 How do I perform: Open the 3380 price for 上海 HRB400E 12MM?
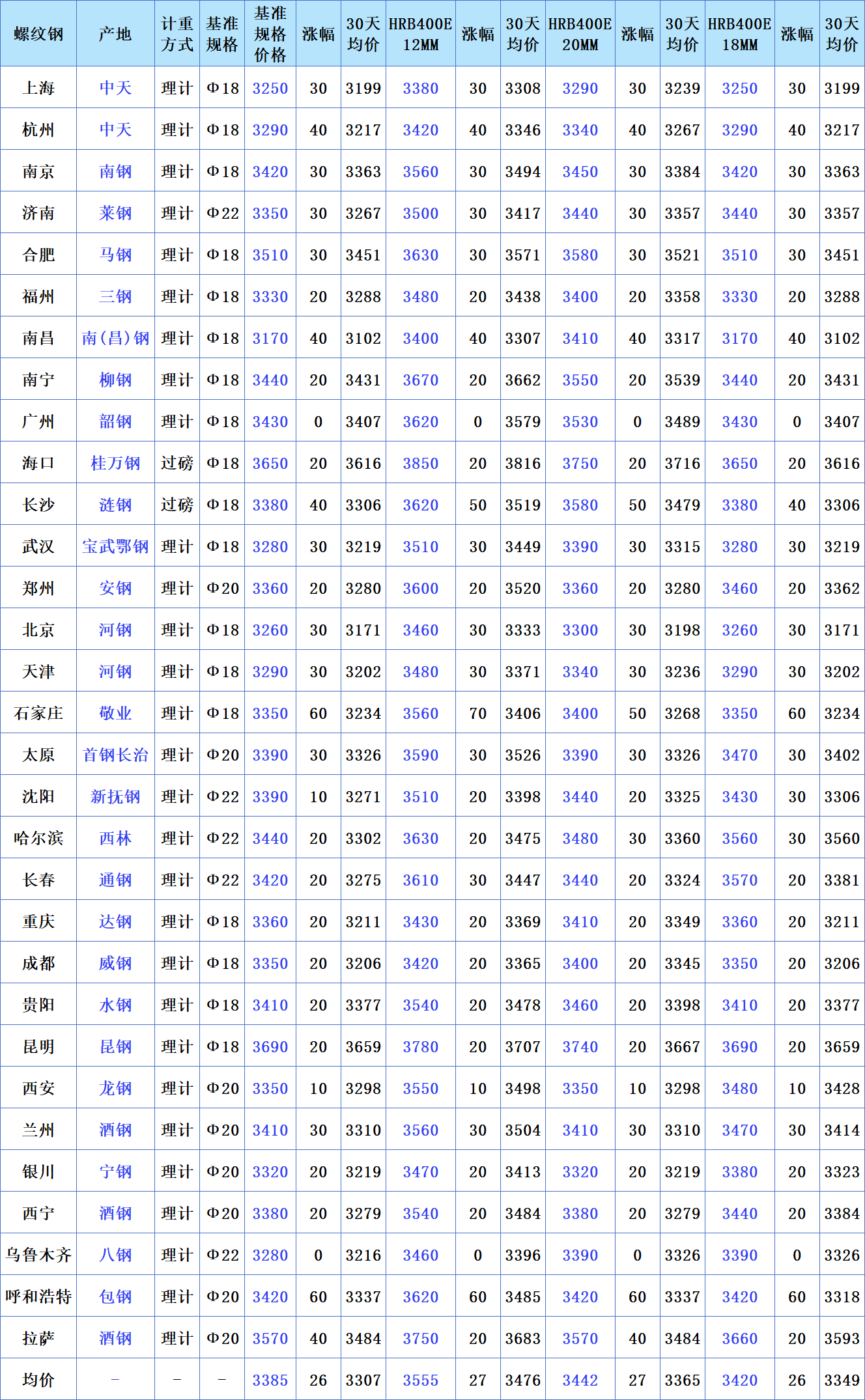[x=421, y=88]
